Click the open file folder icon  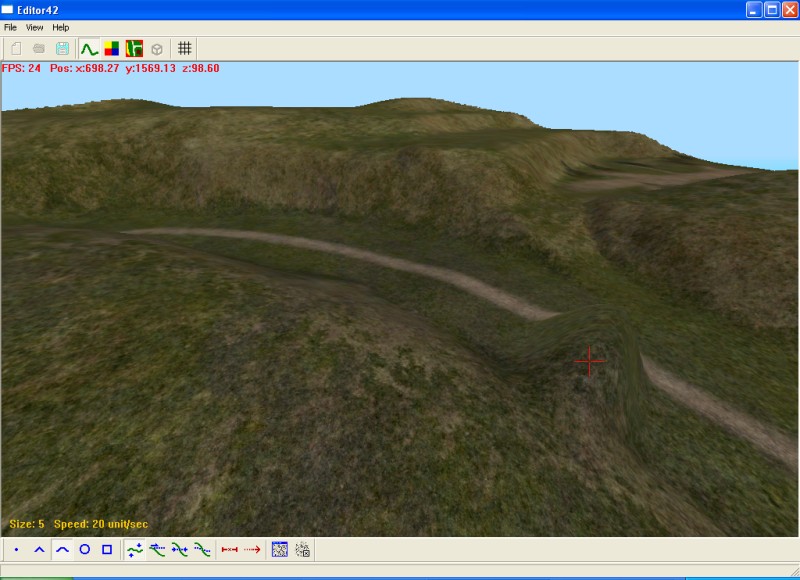pos(39,48)
